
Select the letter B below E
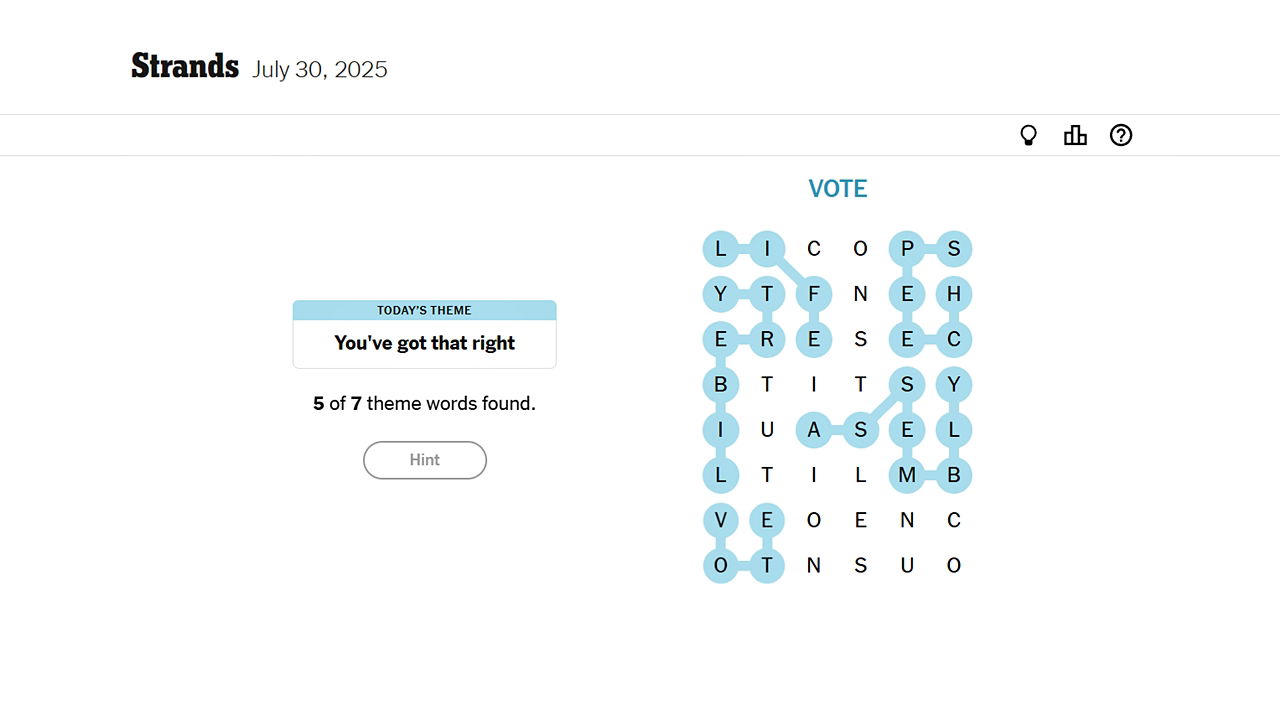point(721,384)
